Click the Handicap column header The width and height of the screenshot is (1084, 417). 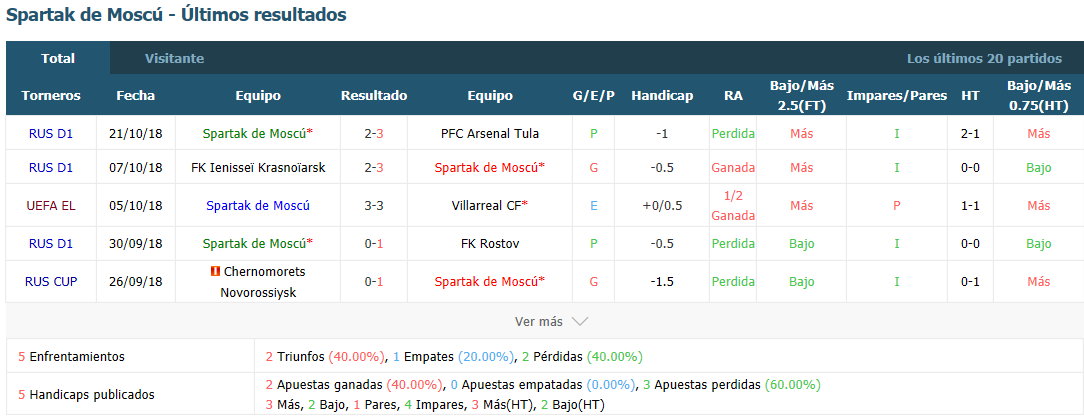coord(662,96)
